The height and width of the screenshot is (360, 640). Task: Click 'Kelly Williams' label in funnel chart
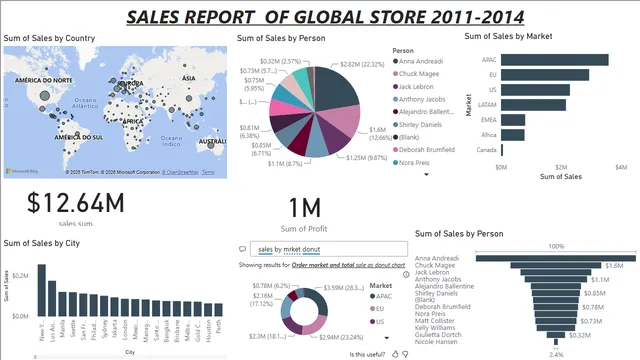[x=435, y=328]
